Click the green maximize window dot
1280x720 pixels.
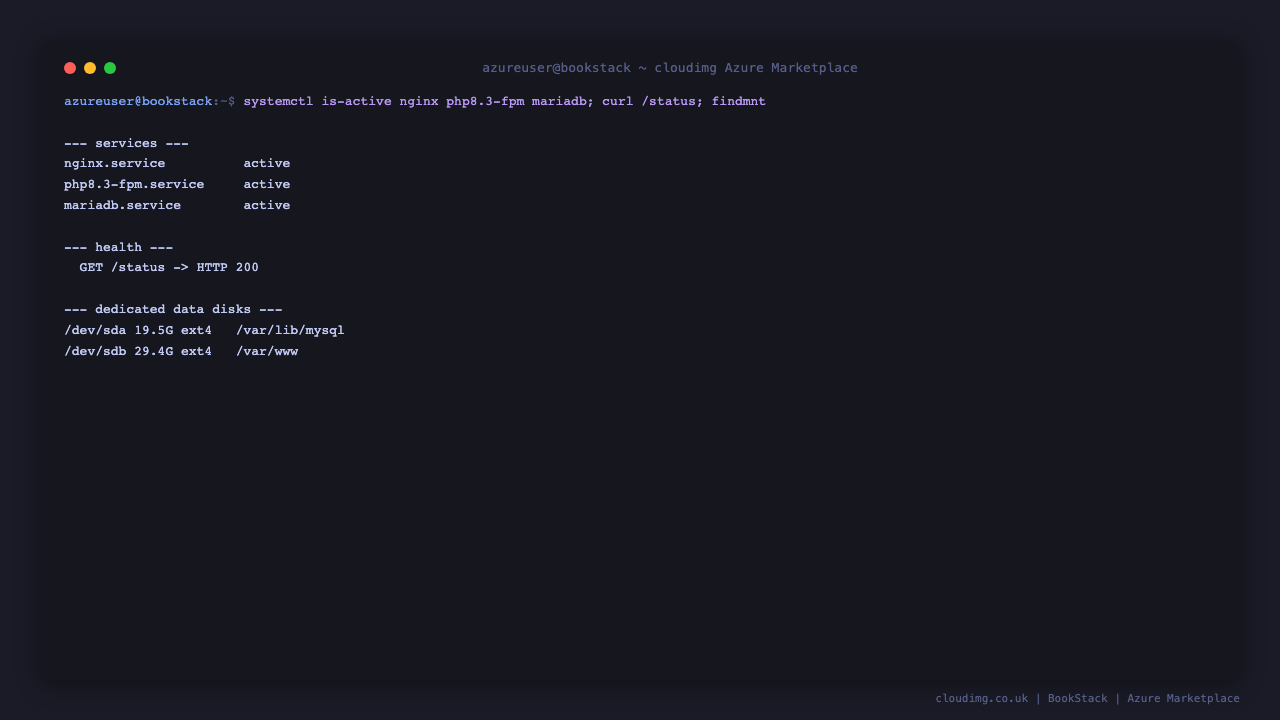[x=110, y=68]
